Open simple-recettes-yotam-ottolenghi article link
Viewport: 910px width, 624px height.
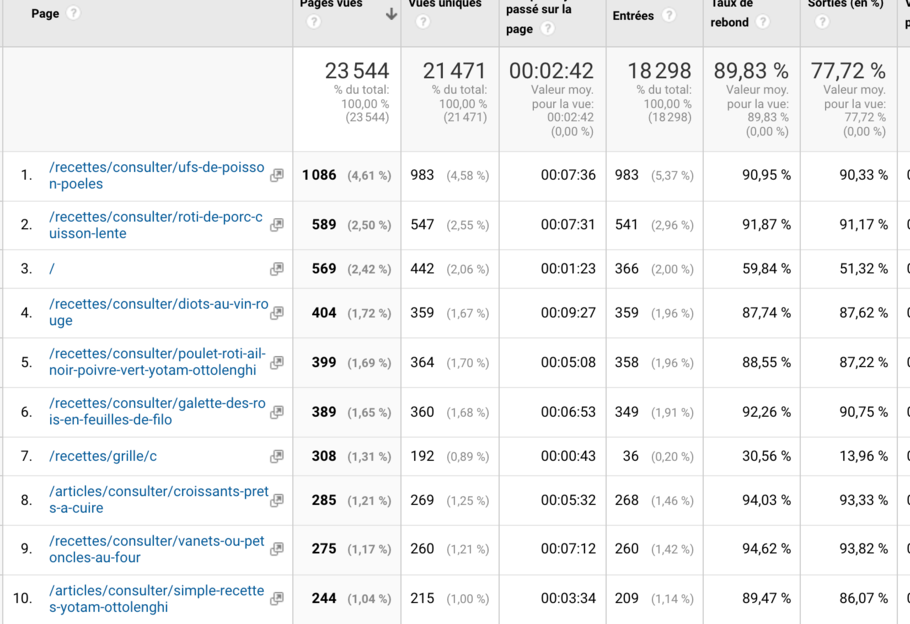point(156,598)
